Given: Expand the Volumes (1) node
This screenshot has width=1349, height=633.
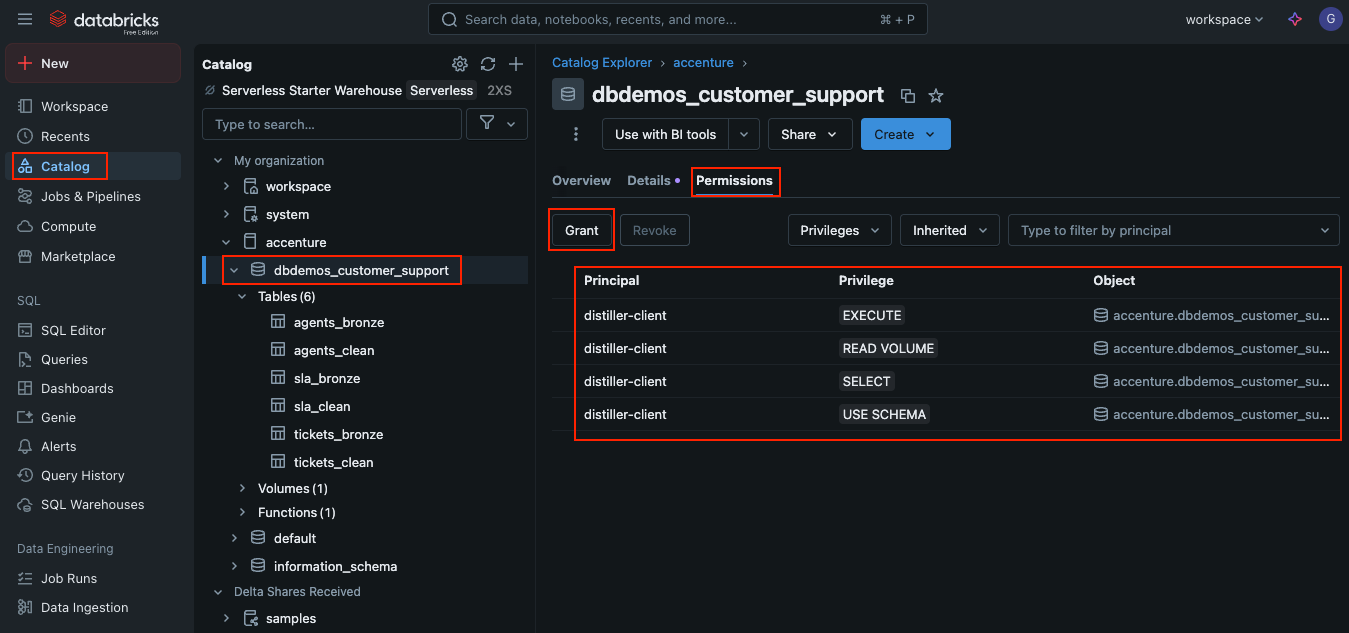Looking at the screenshot, I should 242,489.
